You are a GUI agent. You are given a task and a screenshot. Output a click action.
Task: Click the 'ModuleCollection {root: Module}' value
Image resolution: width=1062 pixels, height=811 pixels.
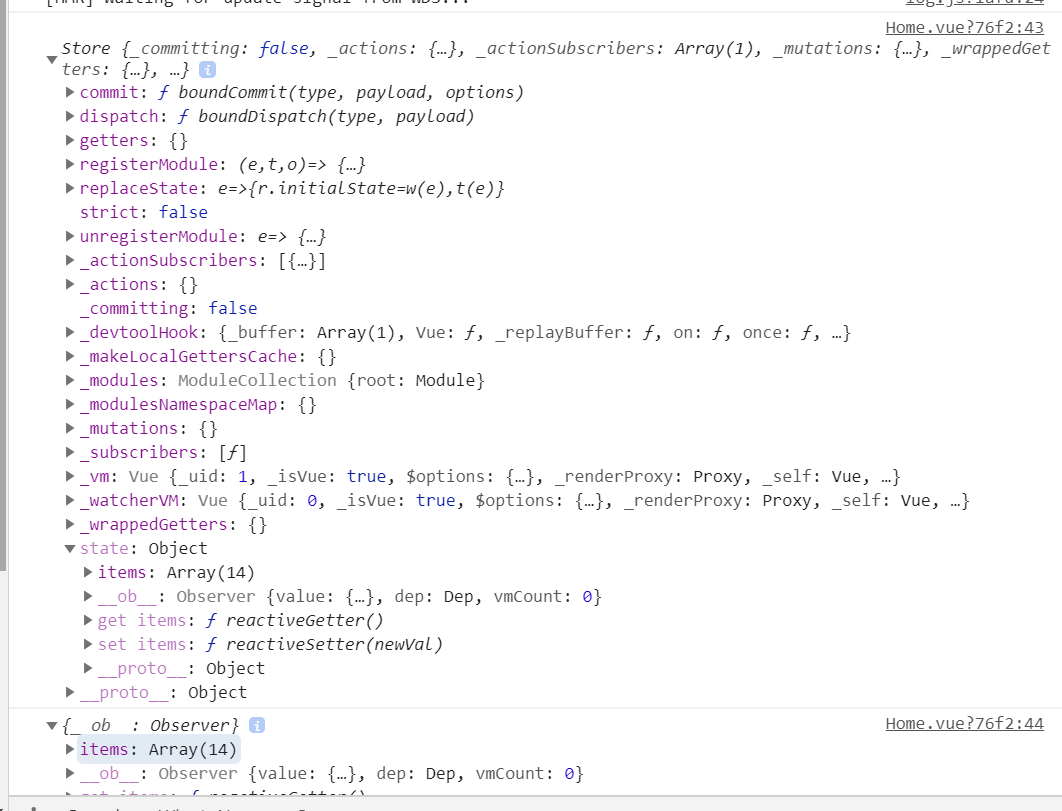(x=331, y=380)
